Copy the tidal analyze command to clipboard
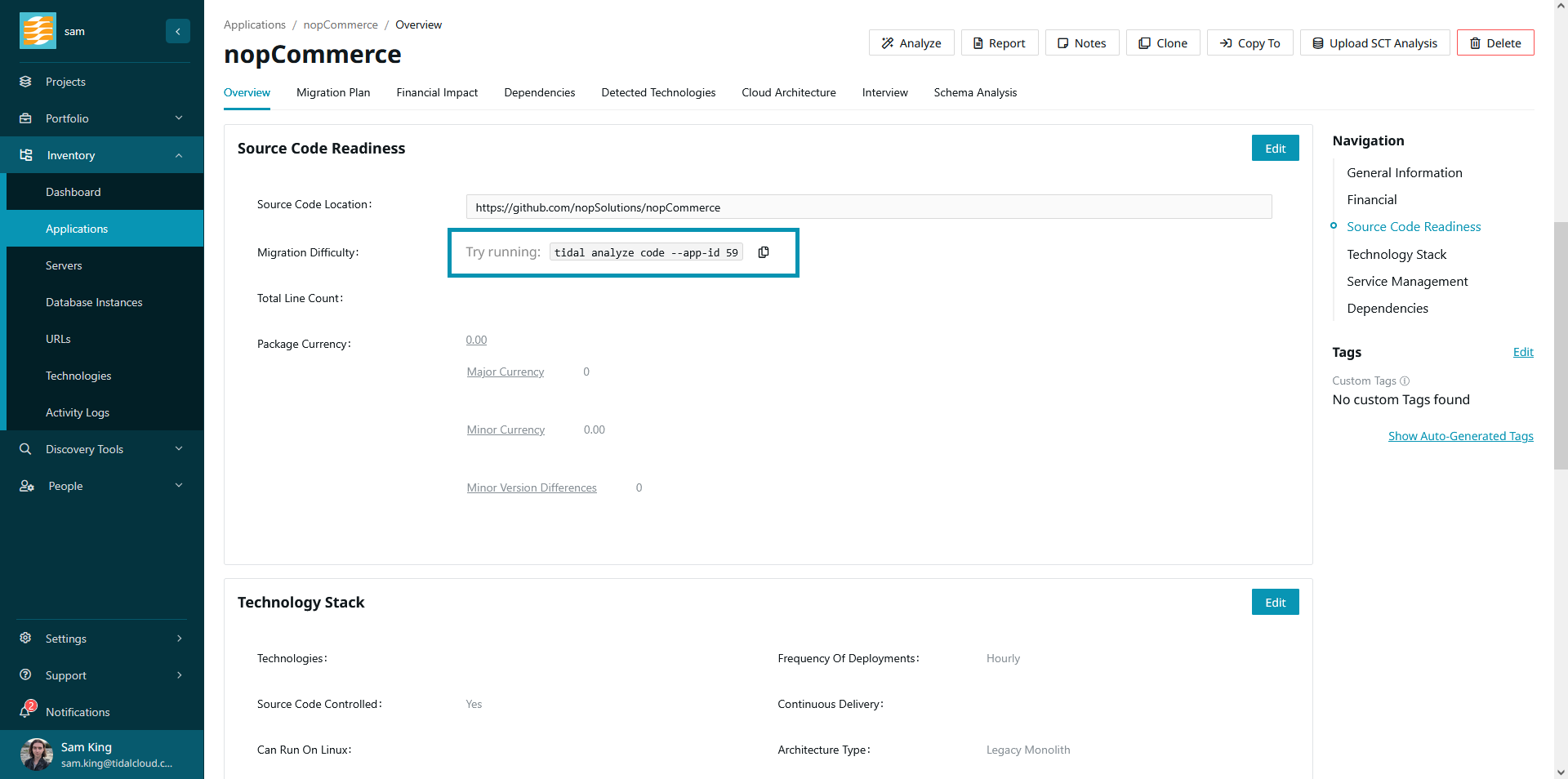The width and height of the screenshot is (1568, 779). coord(764,252)
